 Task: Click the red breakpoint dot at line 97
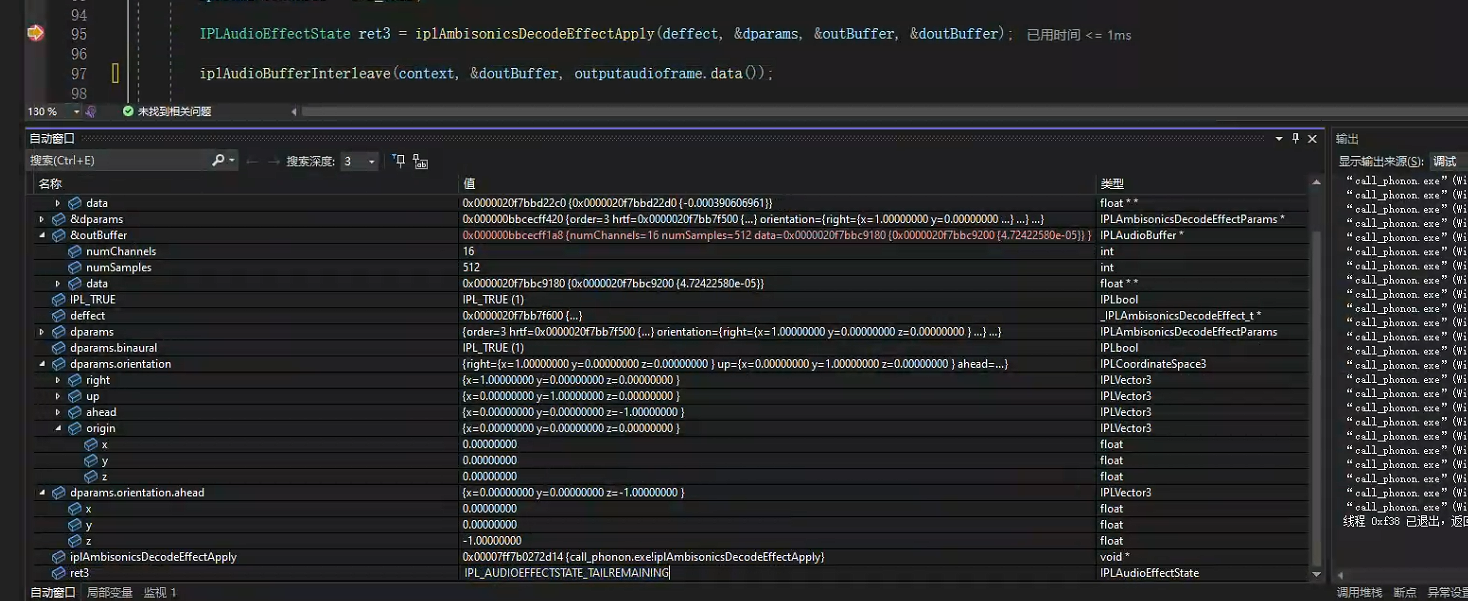[x=113, y=72]
